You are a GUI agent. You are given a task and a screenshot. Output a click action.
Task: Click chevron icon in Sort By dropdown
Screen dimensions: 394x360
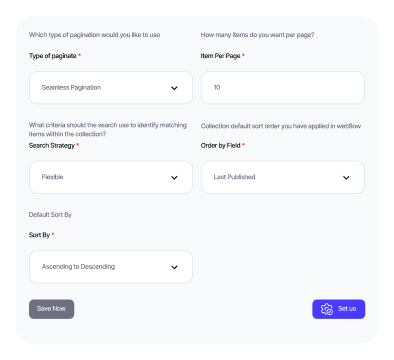click(x=174, y=267)
